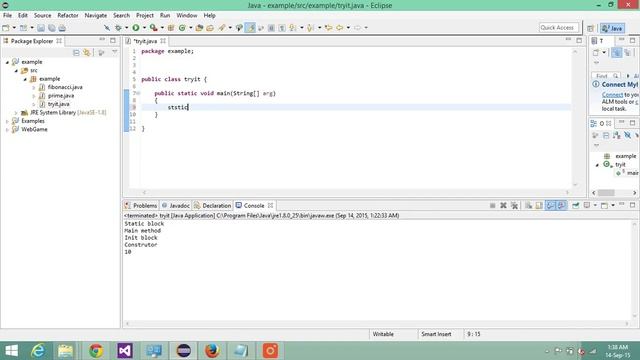Expand the WebGame project node
This screenshot has height=360, width=640.
[7, 129]
